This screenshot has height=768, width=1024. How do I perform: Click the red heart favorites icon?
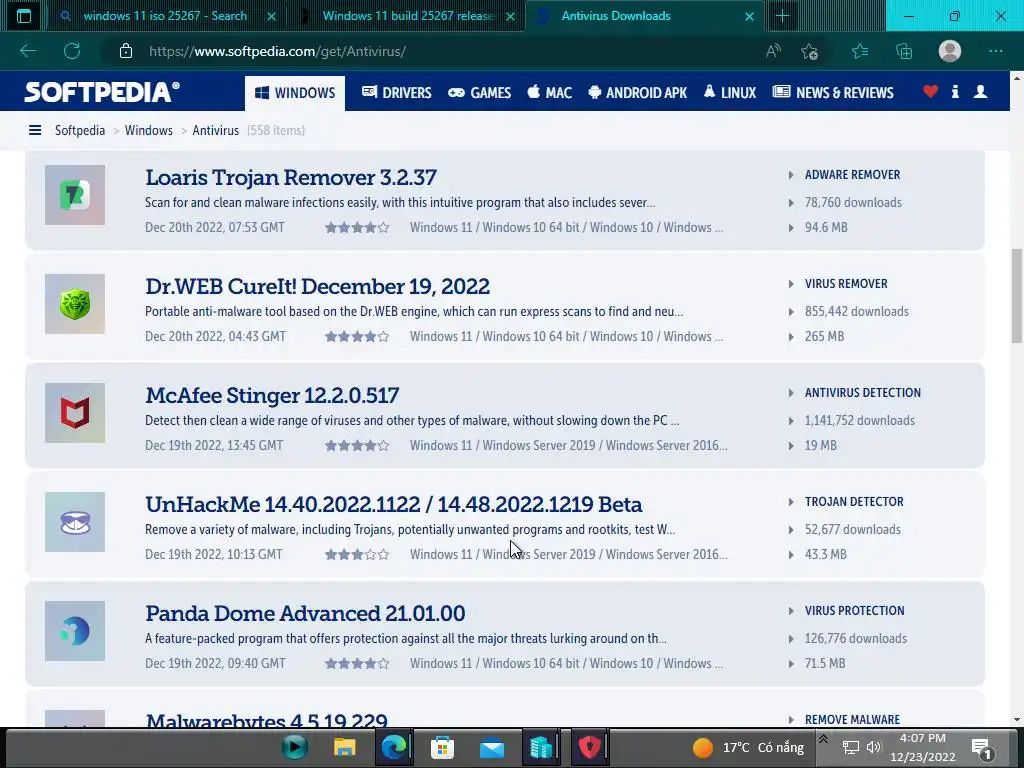[931, 91]
